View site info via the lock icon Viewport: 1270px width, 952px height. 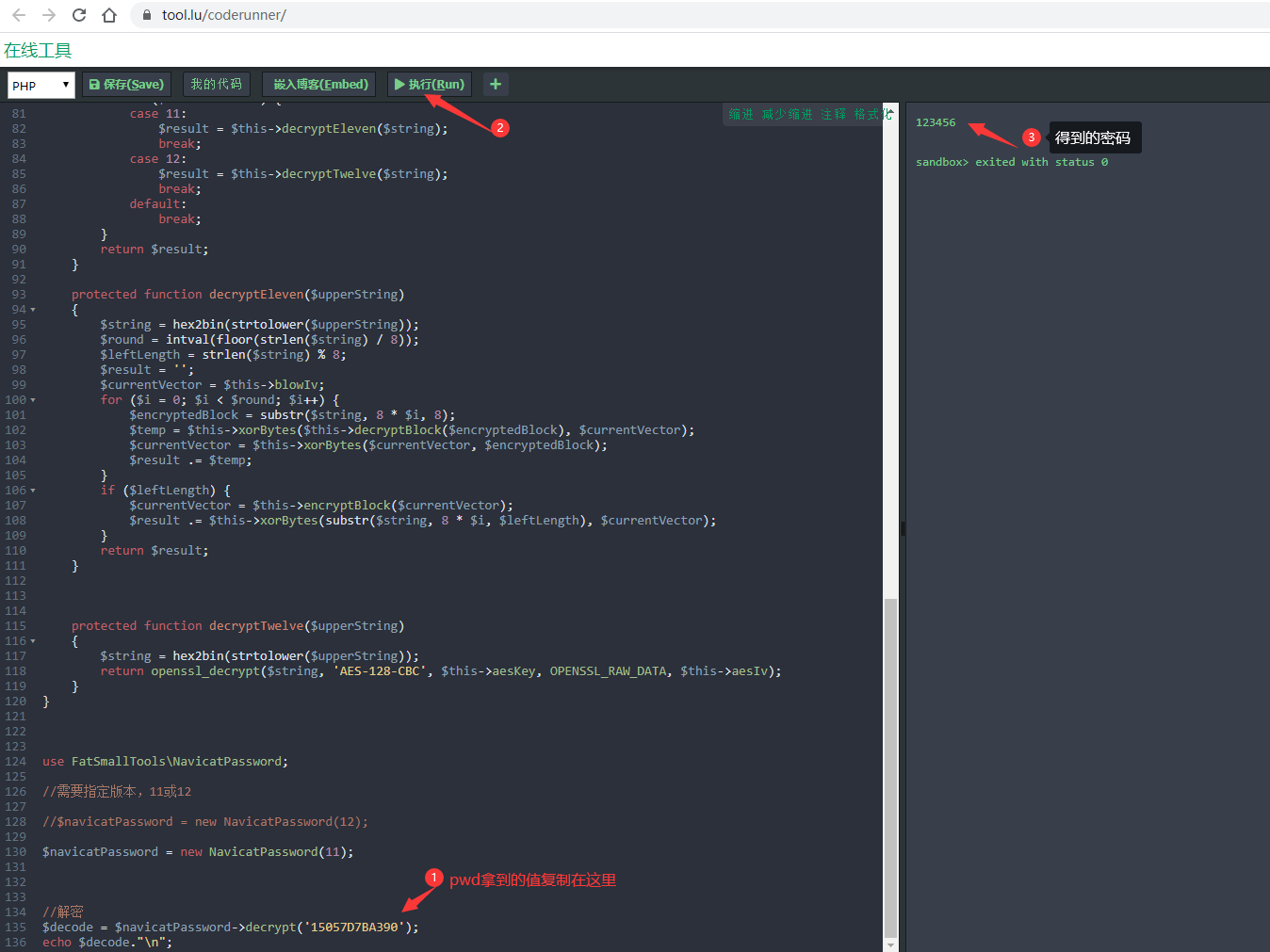tap(147, 15)
